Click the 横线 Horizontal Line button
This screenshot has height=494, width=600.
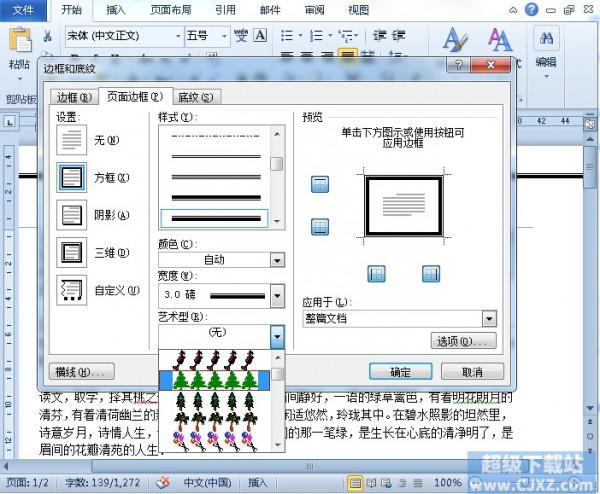[82, 371]
